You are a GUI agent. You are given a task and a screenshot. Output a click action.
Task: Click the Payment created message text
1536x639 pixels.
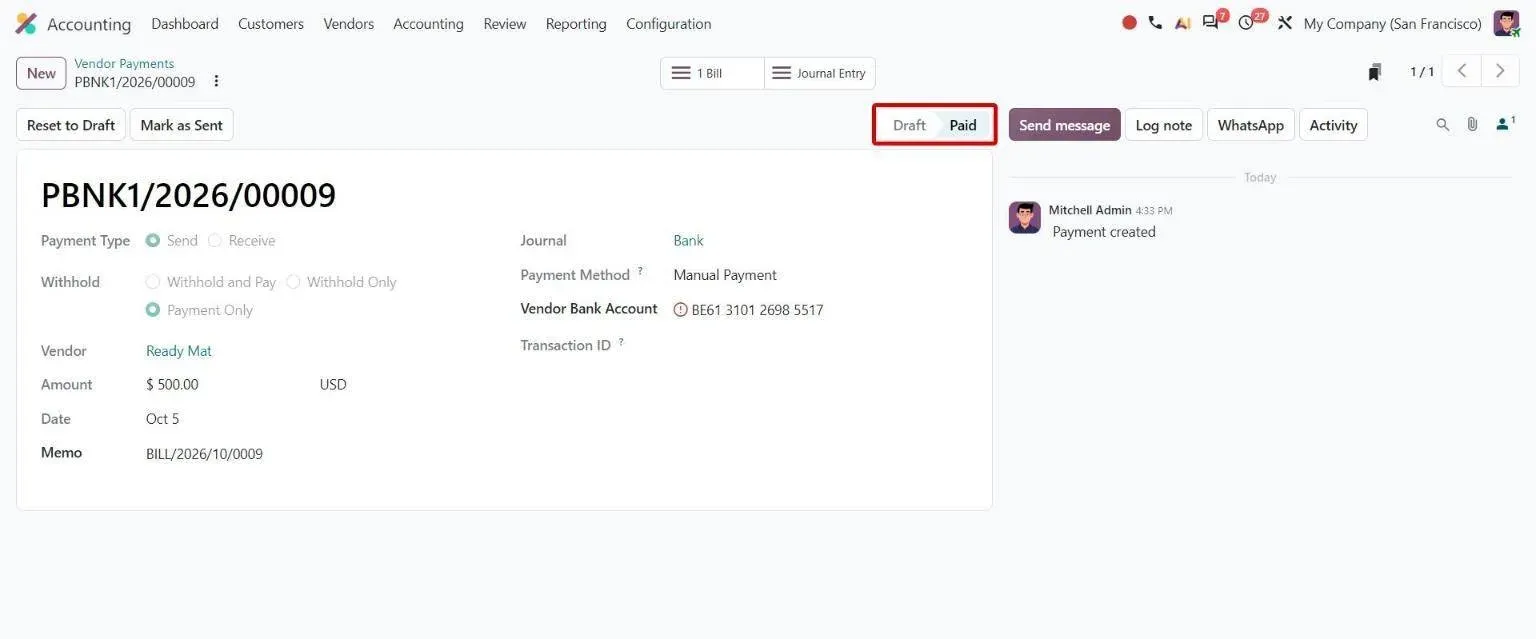point(1104,232)
